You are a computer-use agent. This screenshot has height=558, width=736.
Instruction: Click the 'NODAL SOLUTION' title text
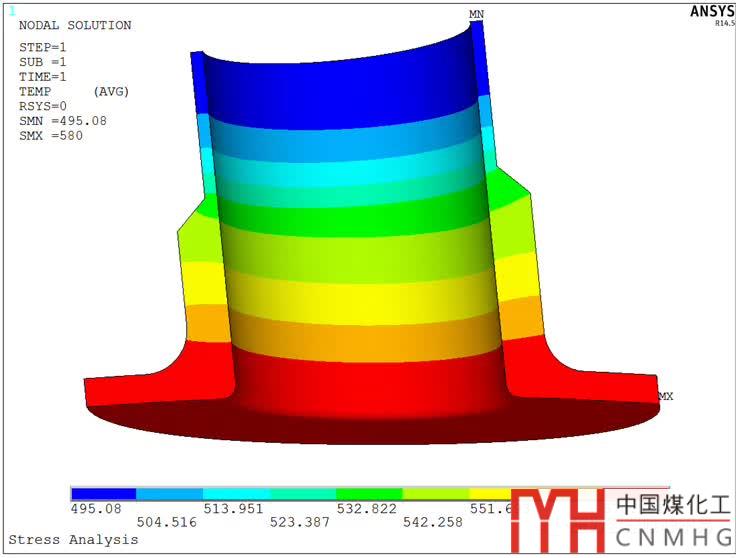[x=75, y=25]
